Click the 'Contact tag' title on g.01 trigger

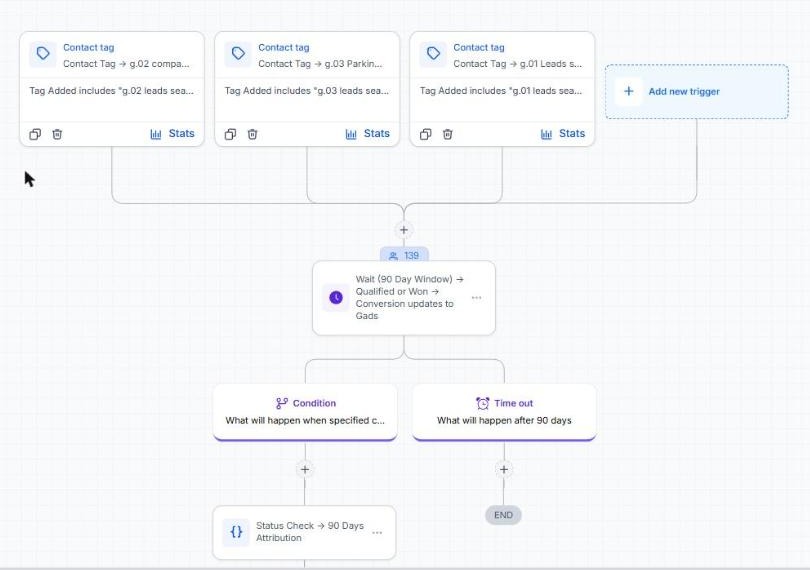479,48
